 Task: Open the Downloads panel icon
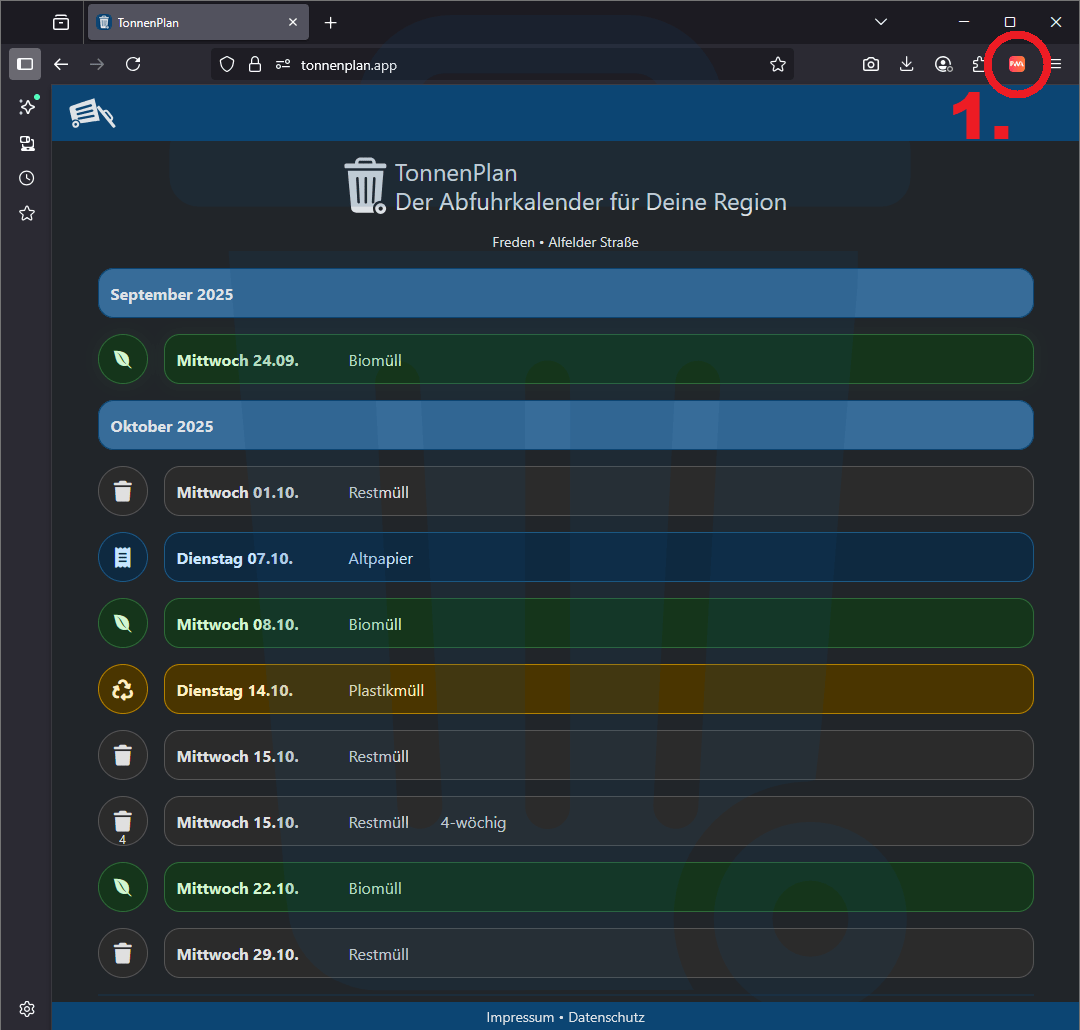[907, 64]
